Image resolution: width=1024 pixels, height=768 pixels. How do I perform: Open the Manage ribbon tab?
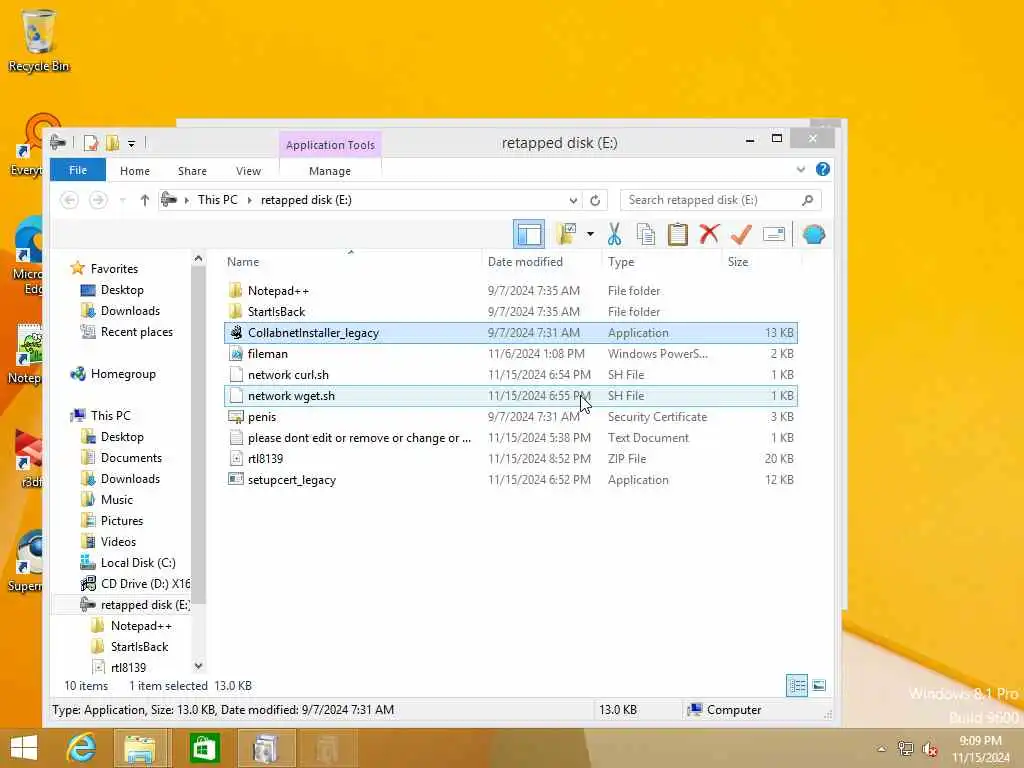click(x=330, y=170)
